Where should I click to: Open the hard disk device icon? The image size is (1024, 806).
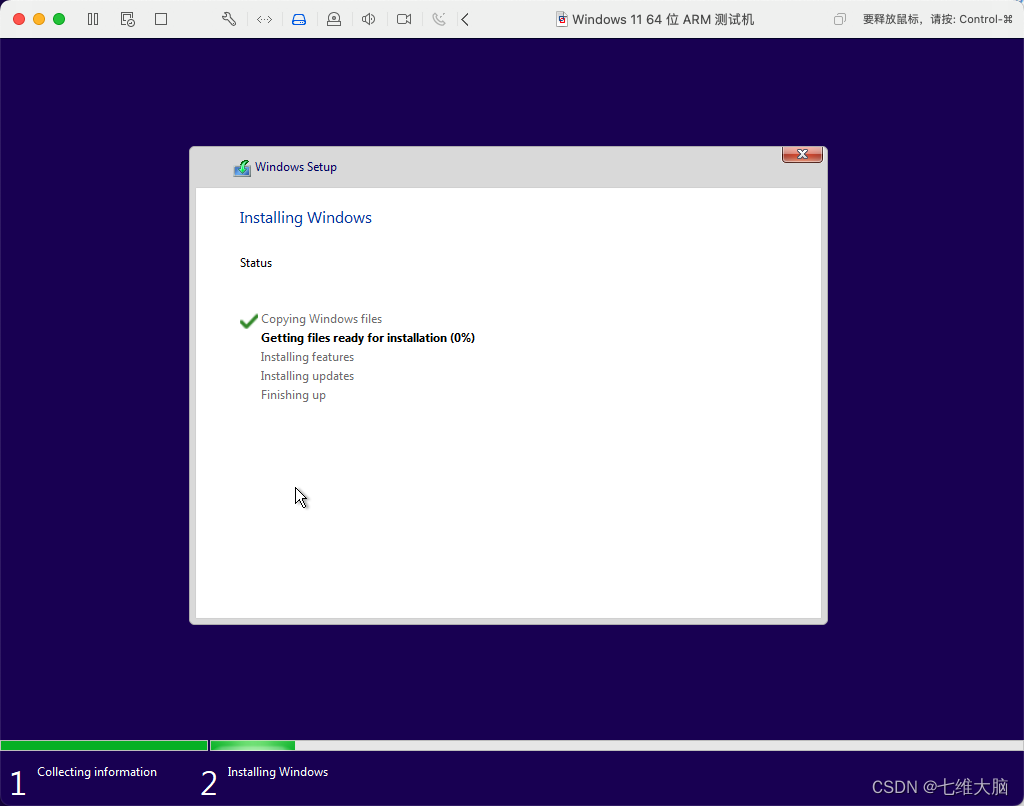coord(298,19)
